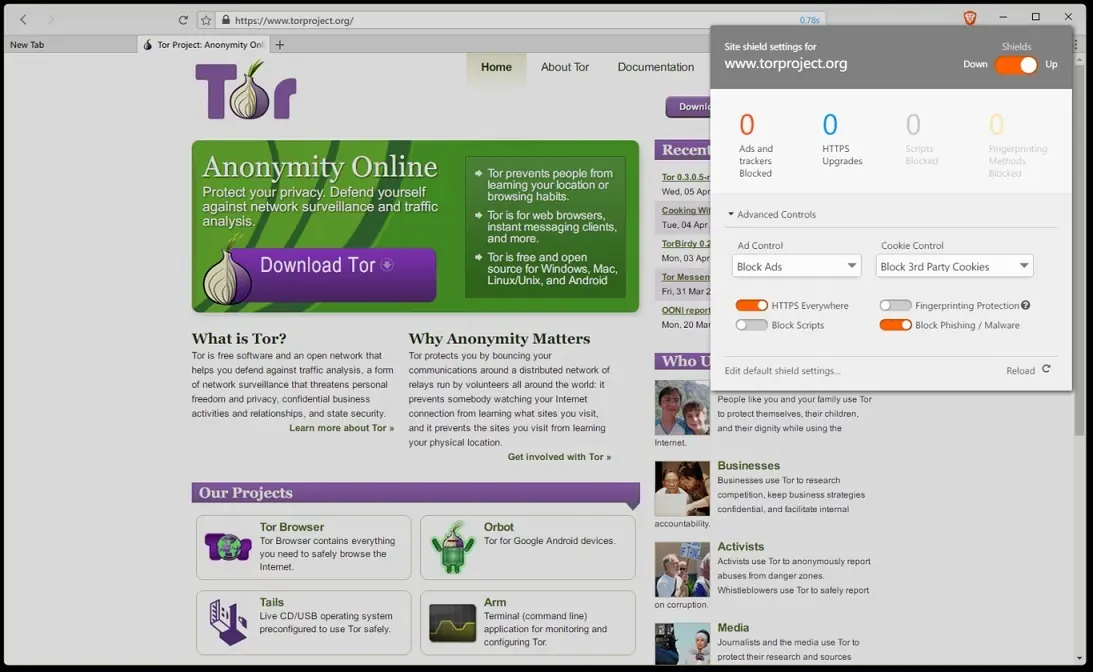Click the big Download Tor button
The image size is (1093, 672).
click(333, 273)
